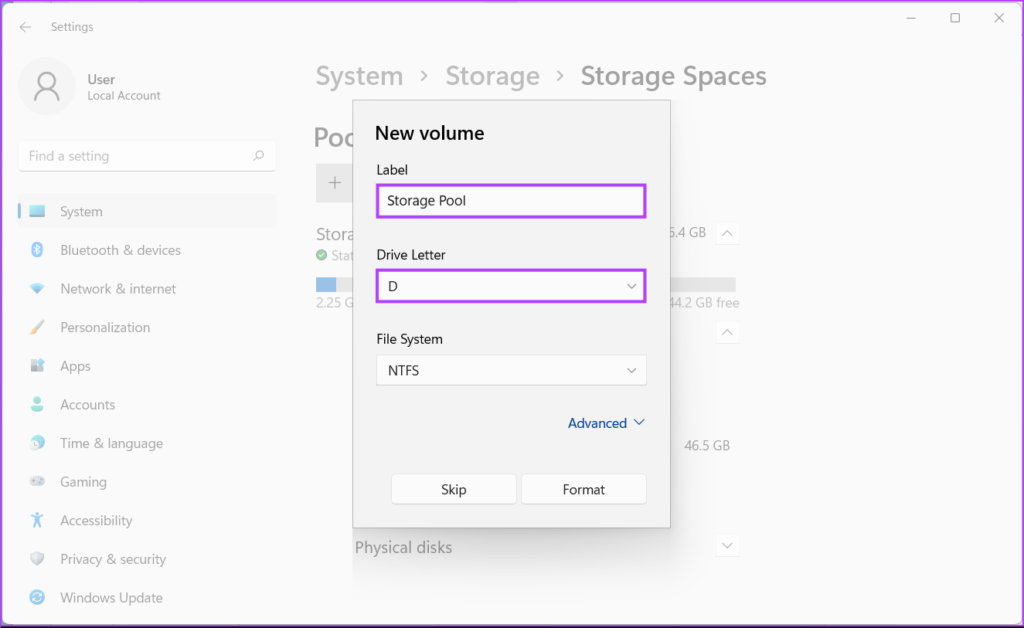
Task: Expand the Advanced options
Action: point(606,423)
